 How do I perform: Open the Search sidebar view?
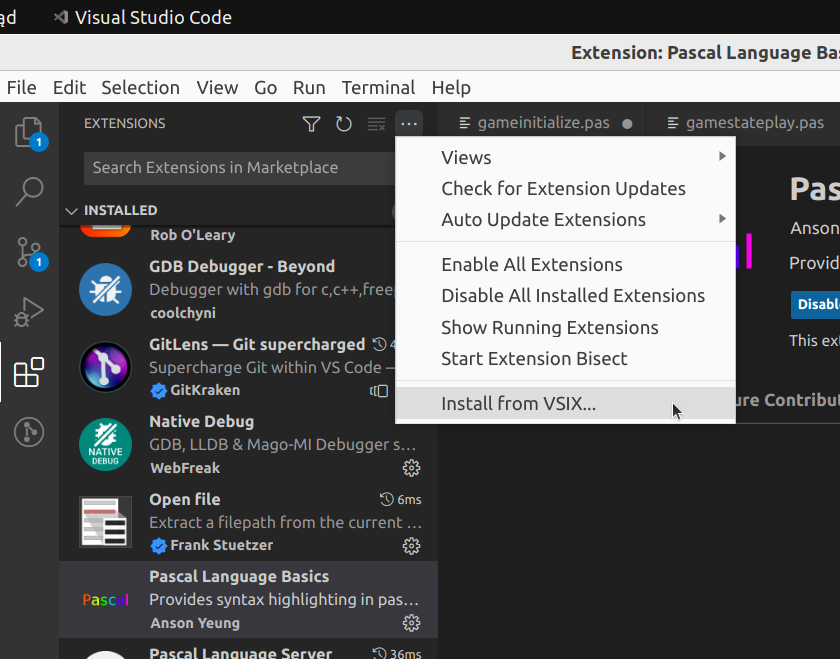click(29, 192)
